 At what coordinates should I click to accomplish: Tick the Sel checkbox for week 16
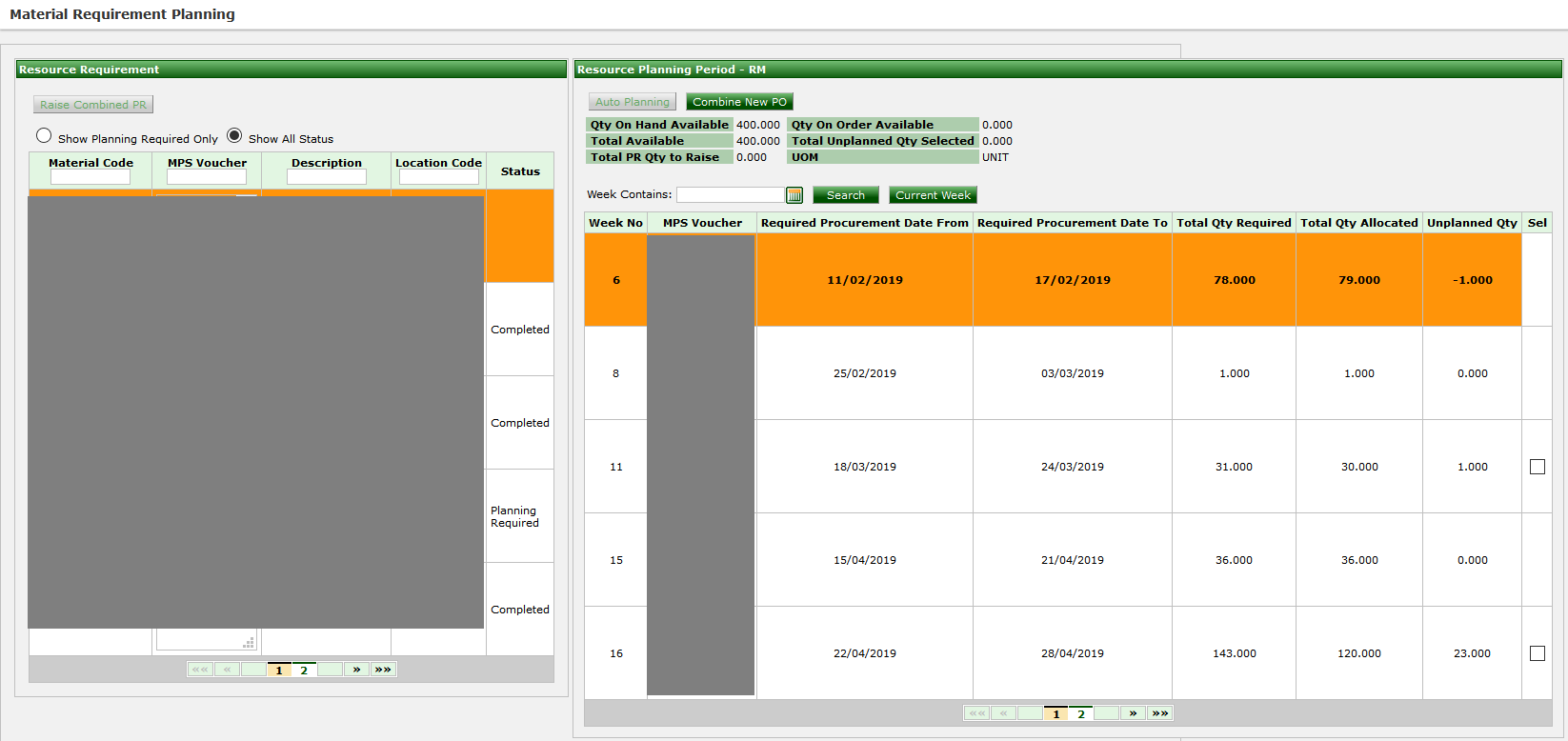tap(1537, 653)
